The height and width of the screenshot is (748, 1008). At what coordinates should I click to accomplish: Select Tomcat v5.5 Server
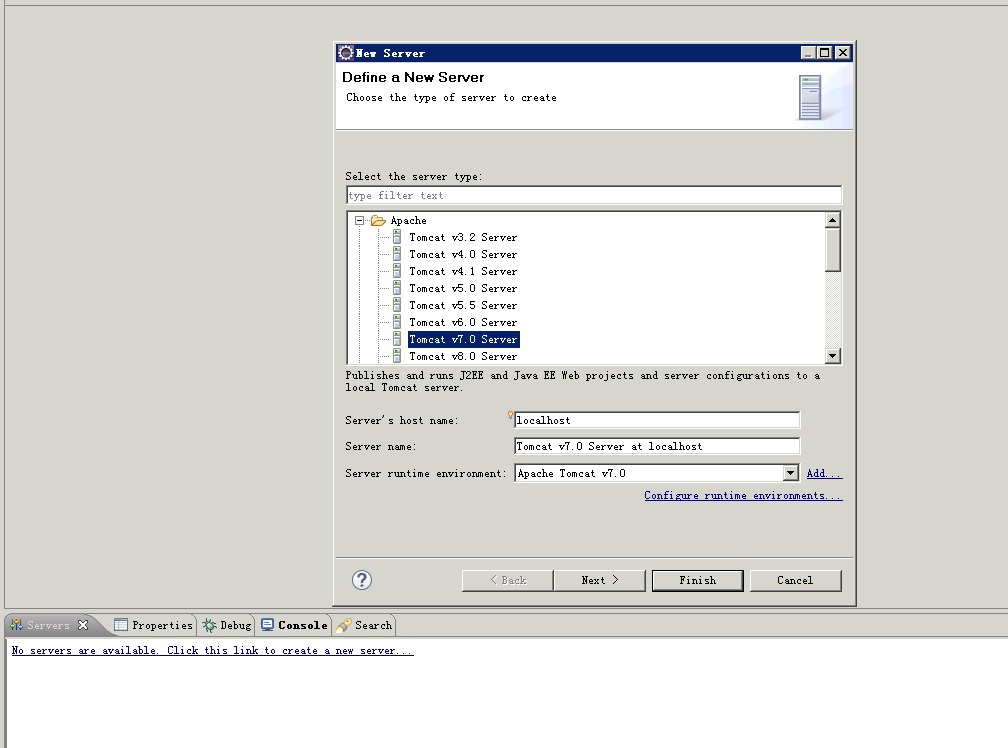[463, 305]
